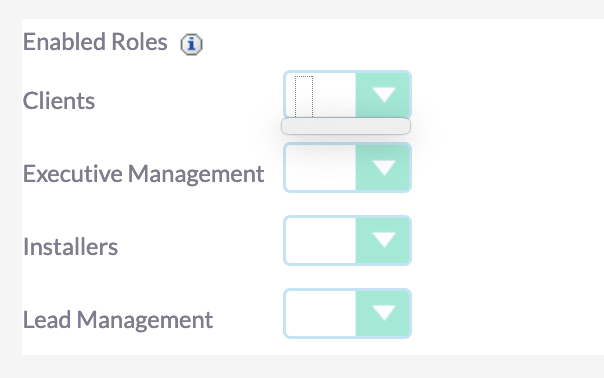Click the Clients role label
The width and height of the screenshot is (604, 378).
(x=59, y=101)
